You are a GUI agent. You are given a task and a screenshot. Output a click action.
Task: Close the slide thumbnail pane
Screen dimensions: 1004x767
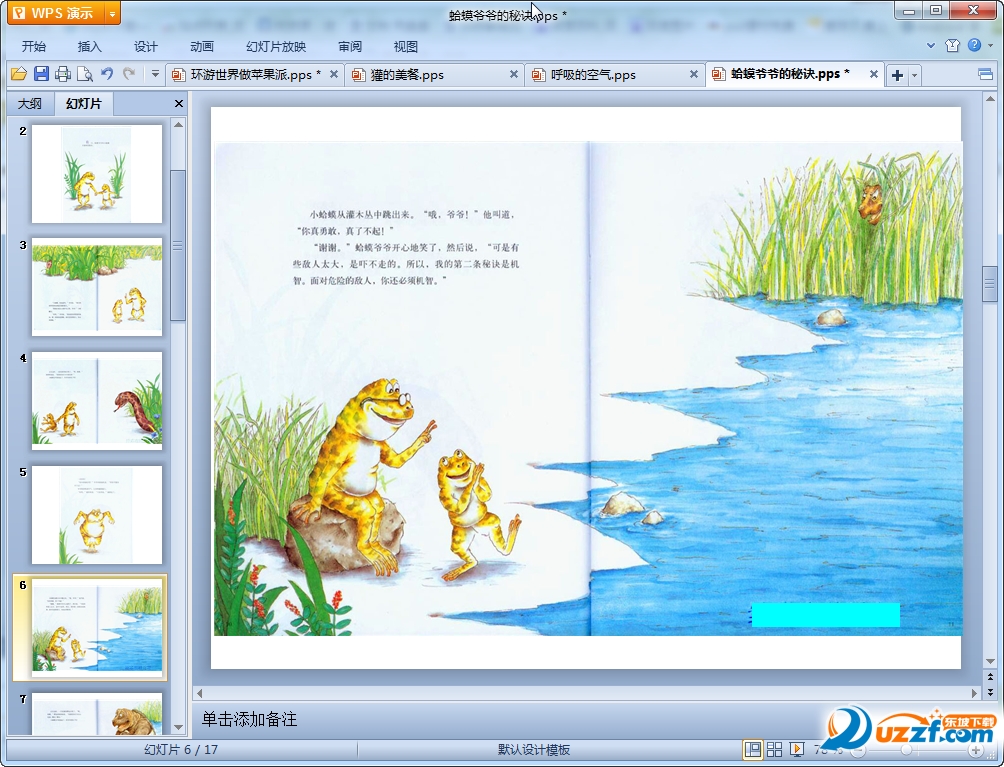point(179,104)
